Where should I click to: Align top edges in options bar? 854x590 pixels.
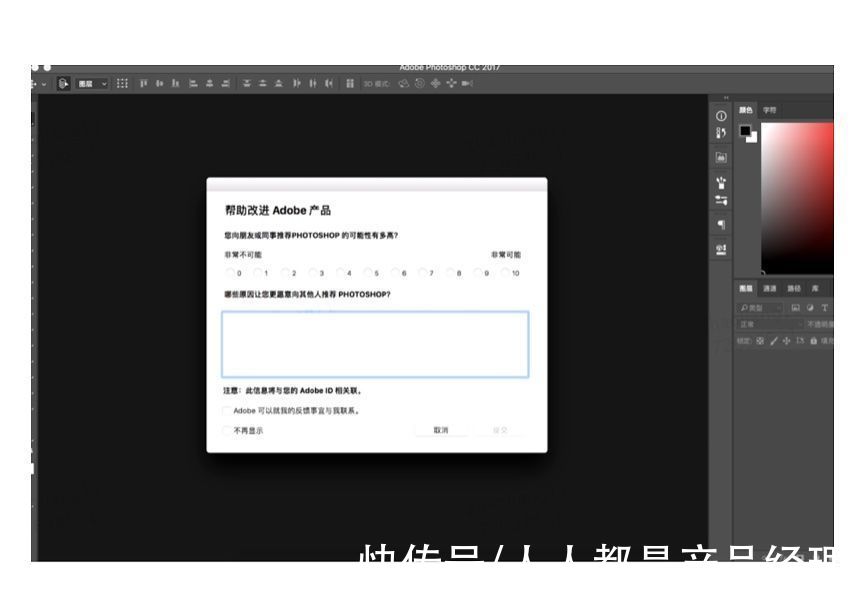click(x=143, y=83)
